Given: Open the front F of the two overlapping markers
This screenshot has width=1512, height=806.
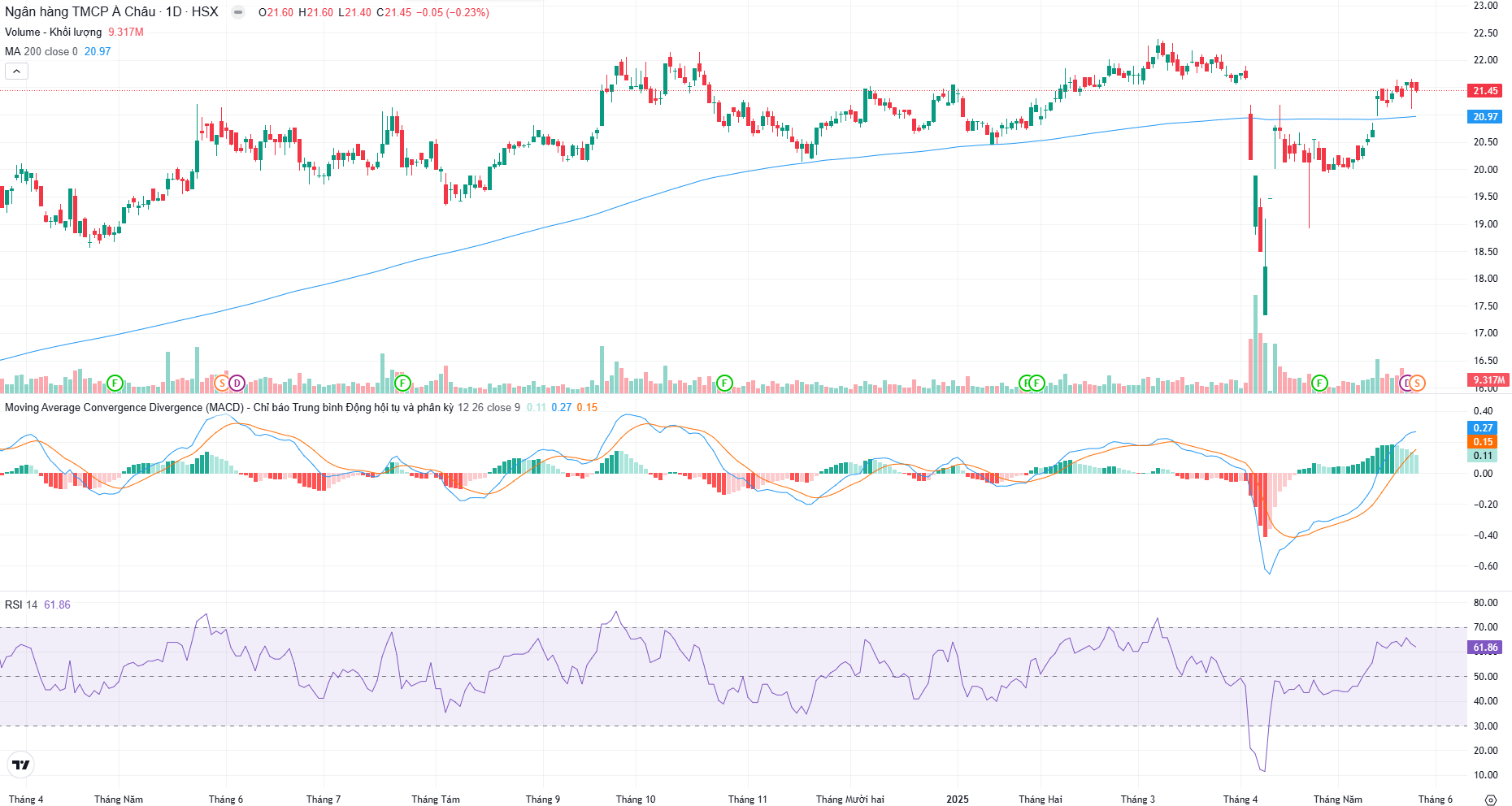Looking at the screenshot, I should (x=1036, y=383).
